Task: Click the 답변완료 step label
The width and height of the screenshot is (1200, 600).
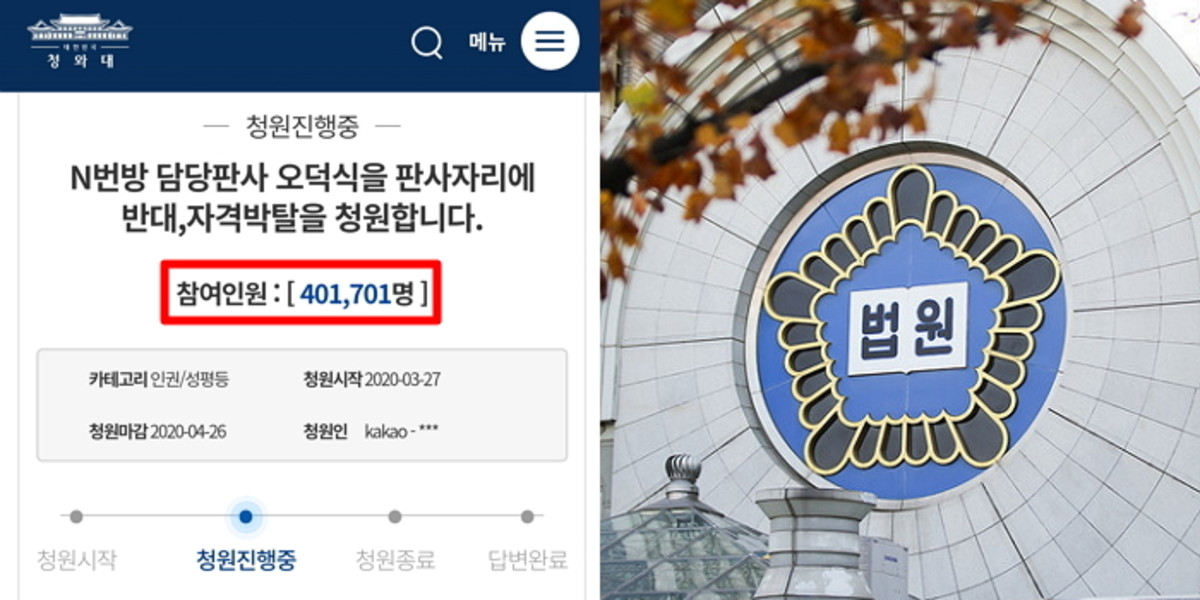Action: click(527, 559)
